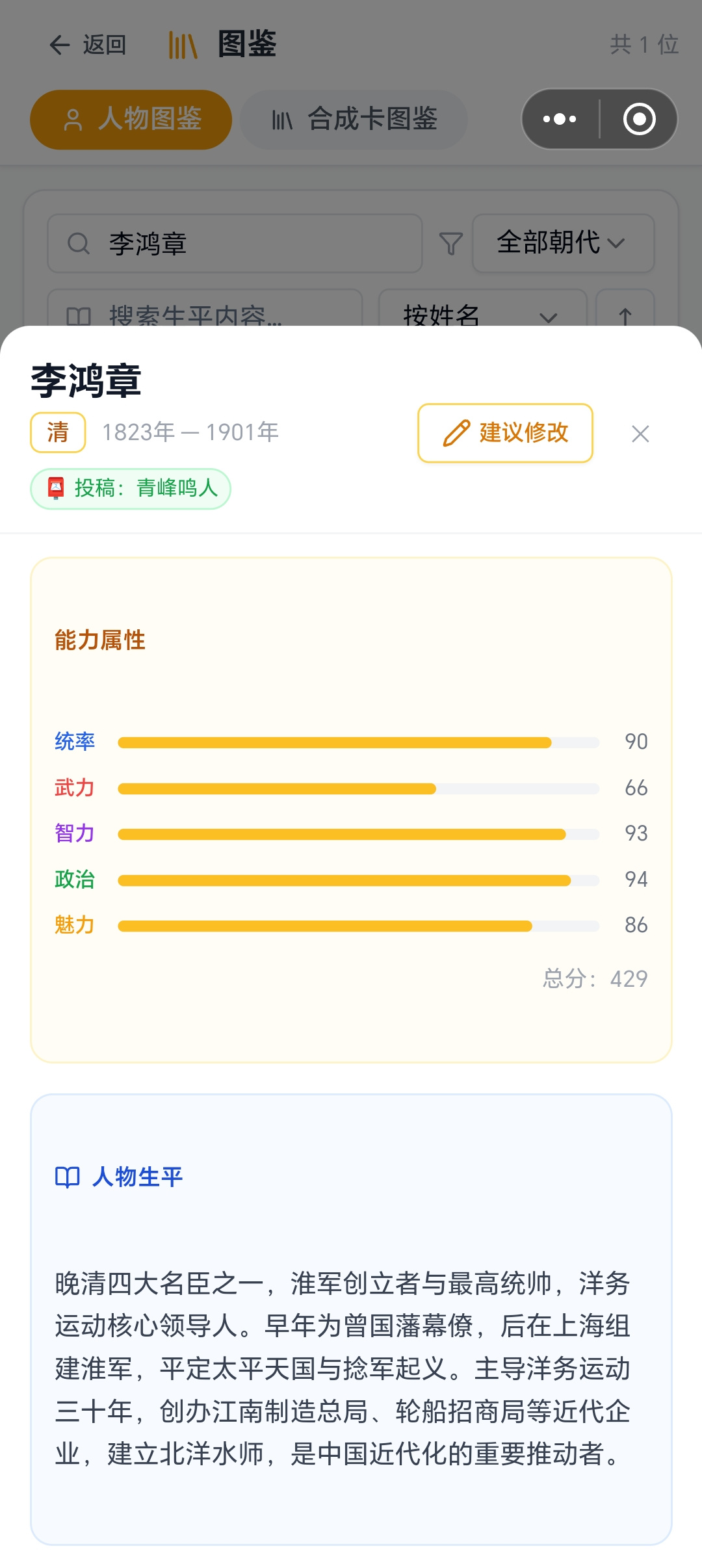Tap the mini program circle close icon

coord(640,119)
